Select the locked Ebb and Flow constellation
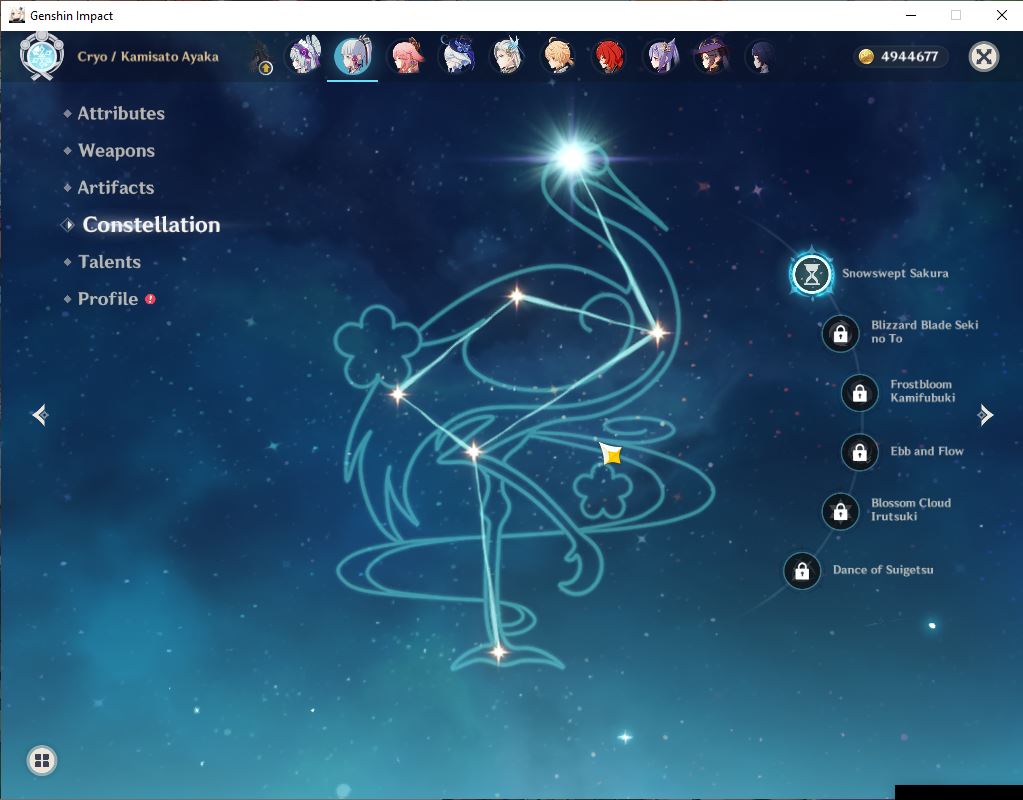 coord(860,452)
